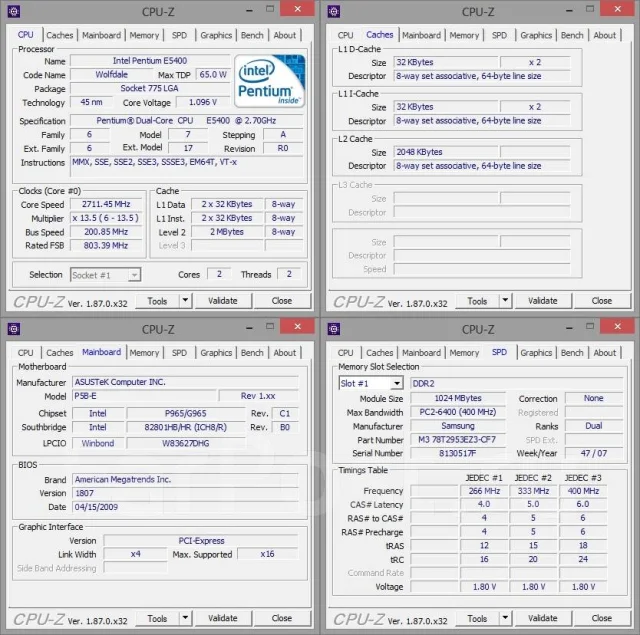Viewport: 640px width, 635px height.
Task: Expand the Slot #1 memory slot dropdown
Action: [396, 384]
